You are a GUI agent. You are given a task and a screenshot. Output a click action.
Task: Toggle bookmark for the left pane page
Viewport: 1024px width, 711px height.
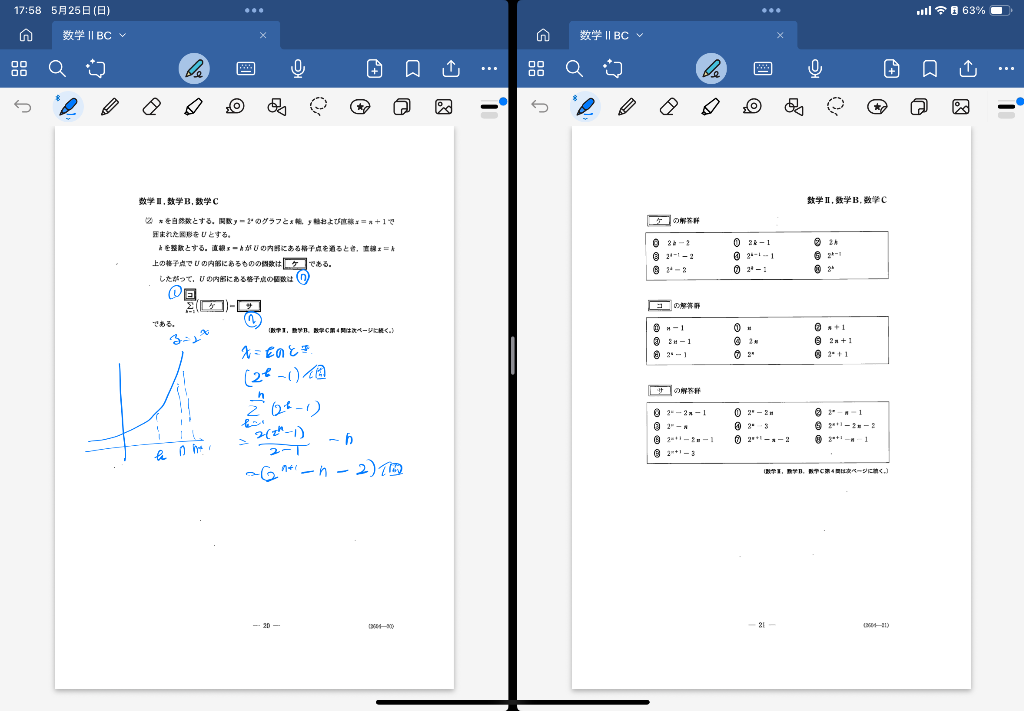412,68
